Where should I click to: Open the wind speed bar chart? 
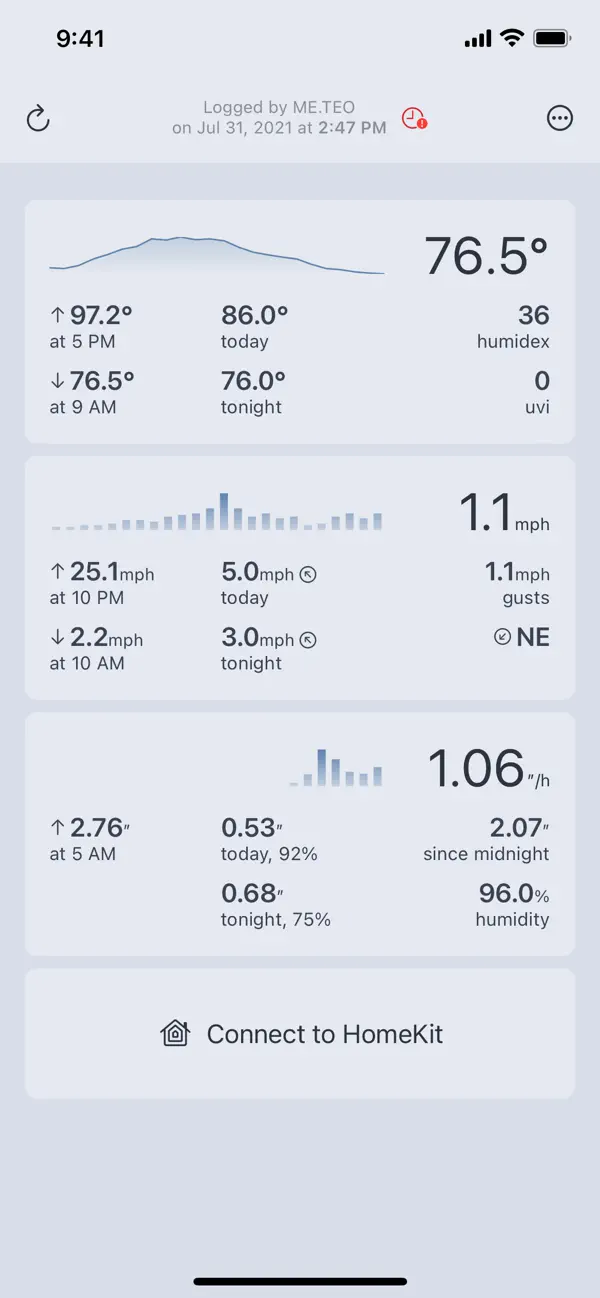pyautogui.click(x=217, y=511)
